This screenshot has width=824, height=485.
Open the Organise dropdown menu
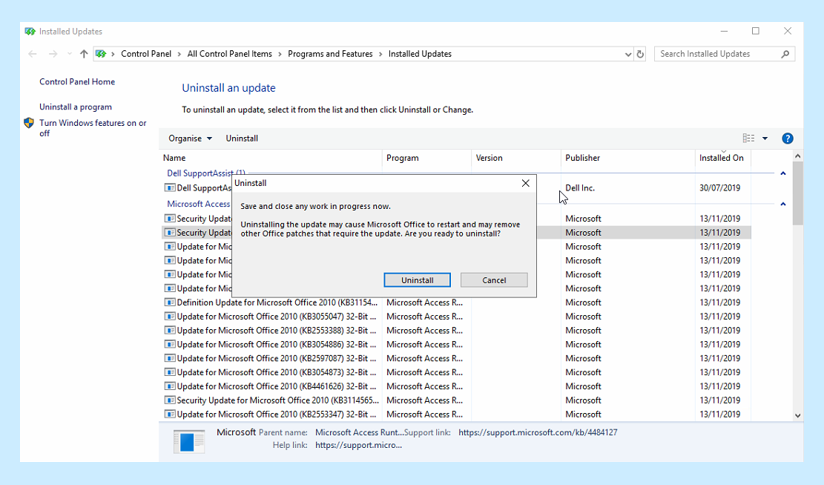point(190,138)
